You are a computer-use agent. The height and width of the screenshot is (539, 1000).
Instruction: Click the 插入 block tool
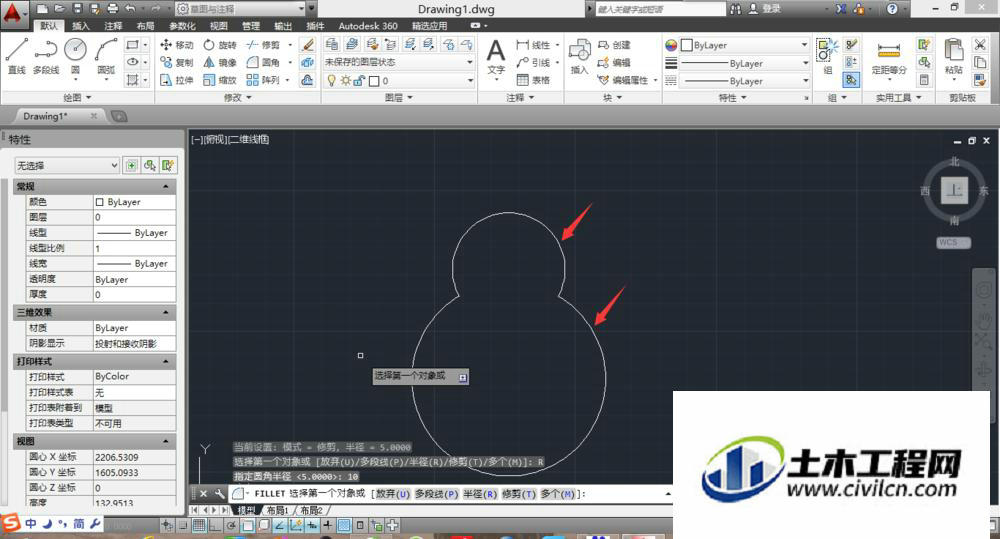(x=579, y=56)
